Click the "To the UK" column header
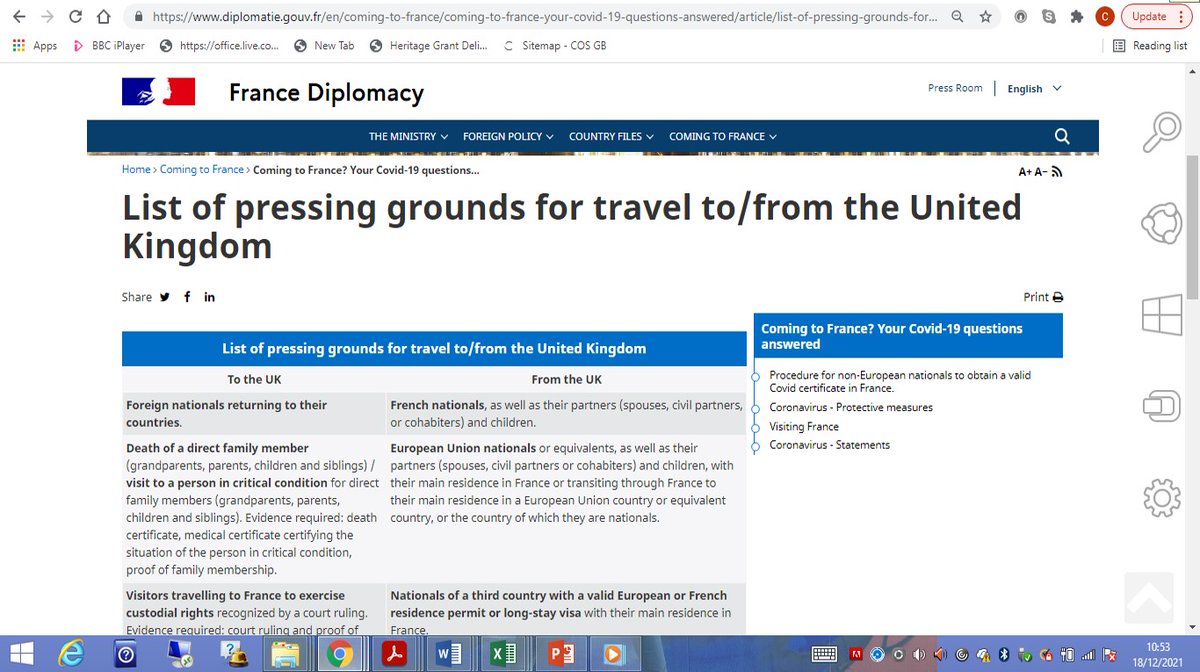The image size is (1200, 672). point(254,379)
